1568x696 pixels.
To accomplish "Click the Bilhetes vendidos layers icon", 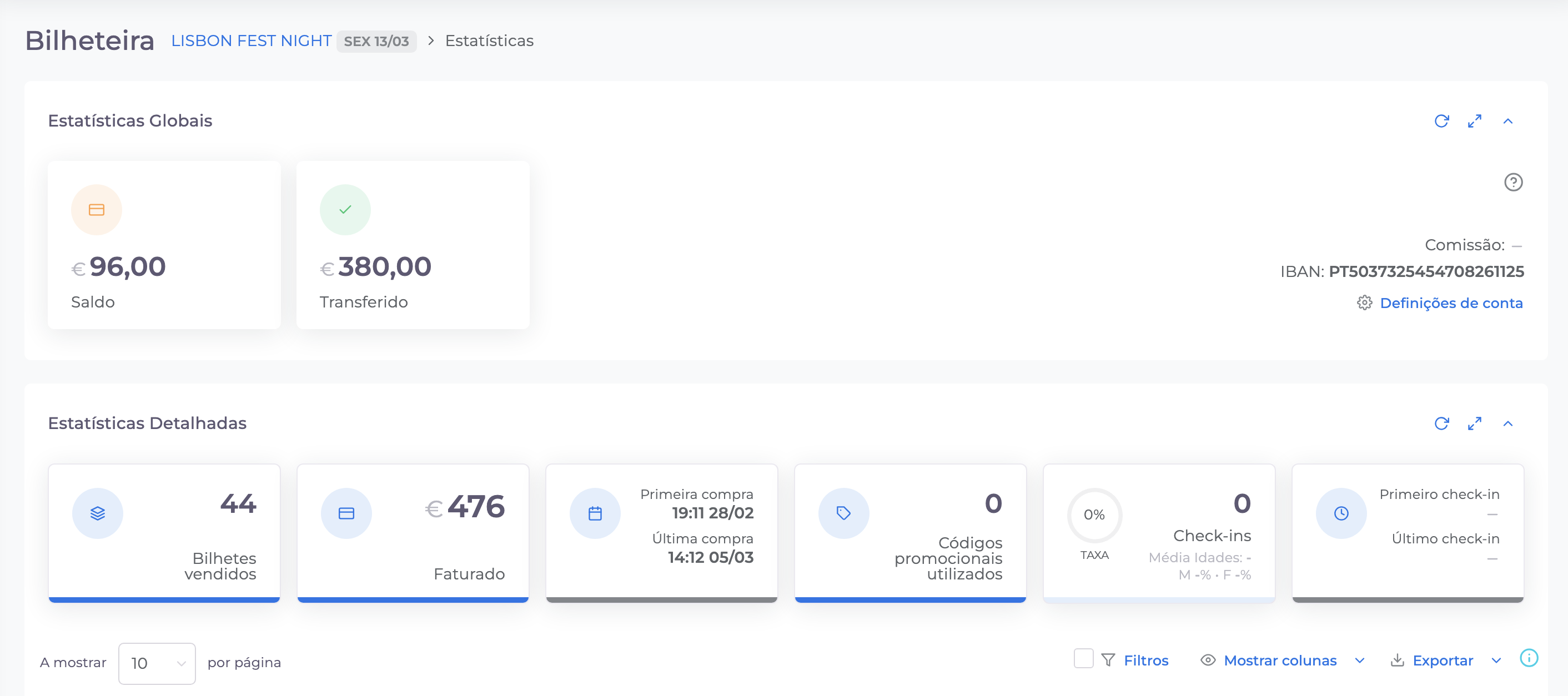I will 97,513.
